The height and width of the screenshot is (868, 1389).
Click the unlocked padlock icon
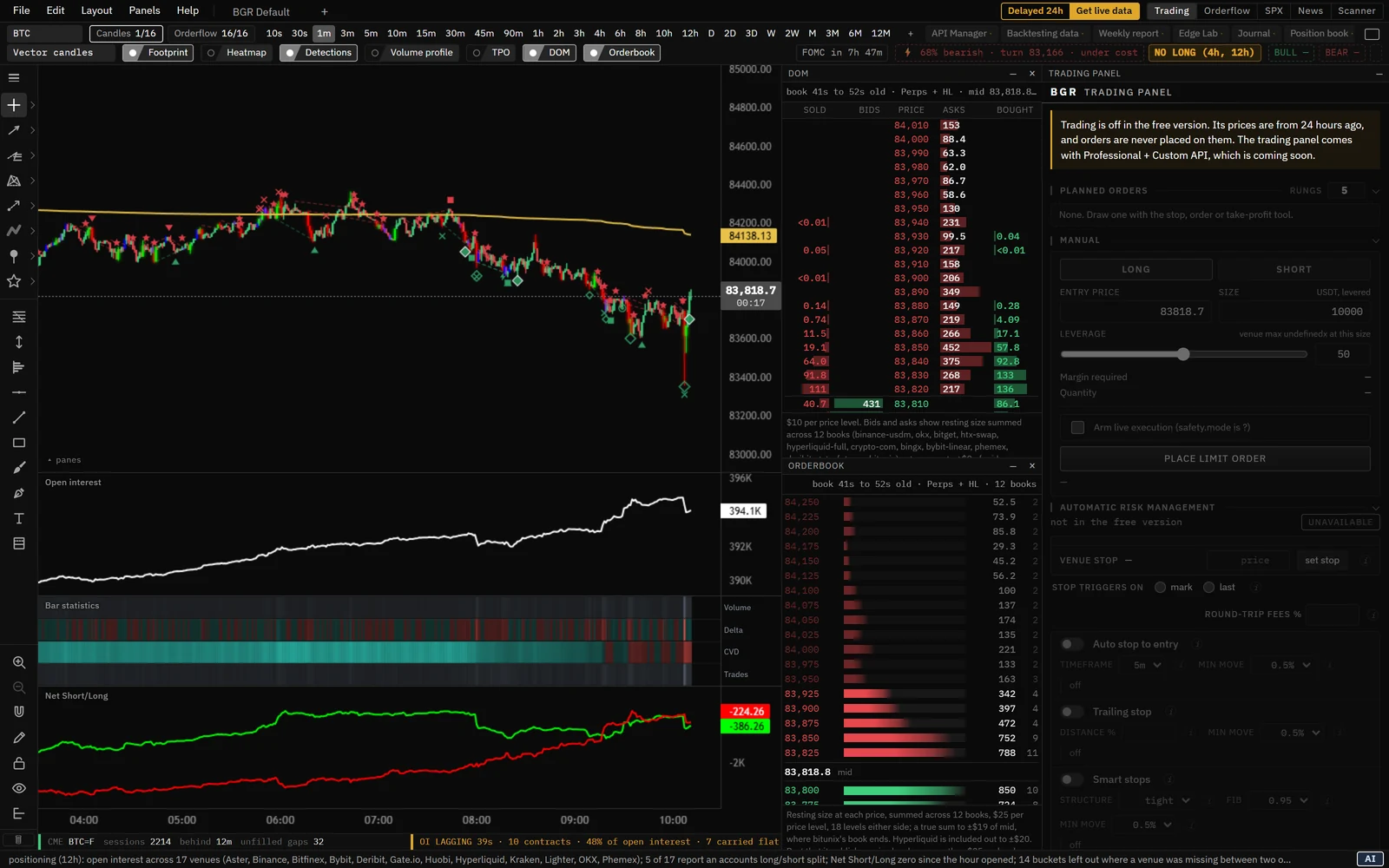[x=19, y=763]
